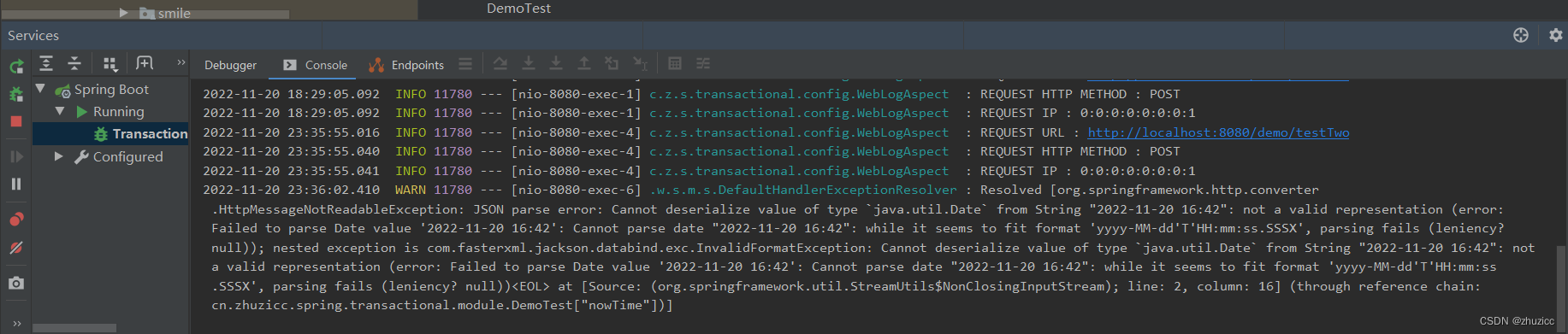Click the Step Over arrow icon
This screenshot has width=1568, height=334.
pyautogui.click(x=529, y=63)
